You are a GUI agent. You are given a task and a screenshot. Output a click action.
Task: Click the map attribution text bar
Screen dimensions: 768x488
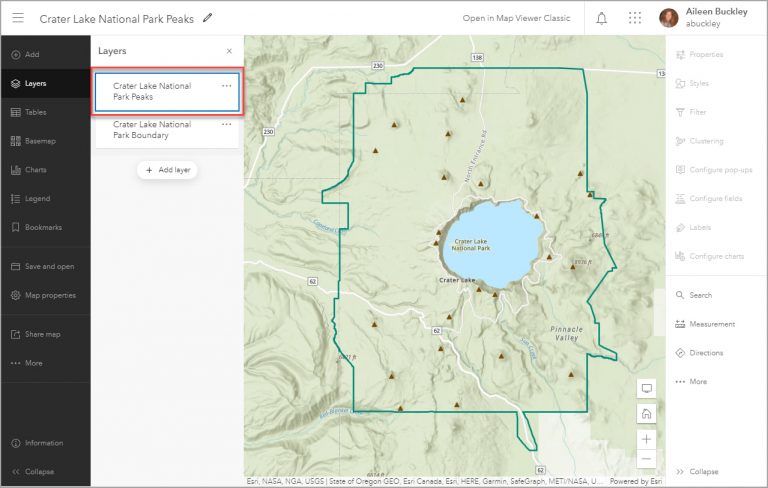point(424,482)
